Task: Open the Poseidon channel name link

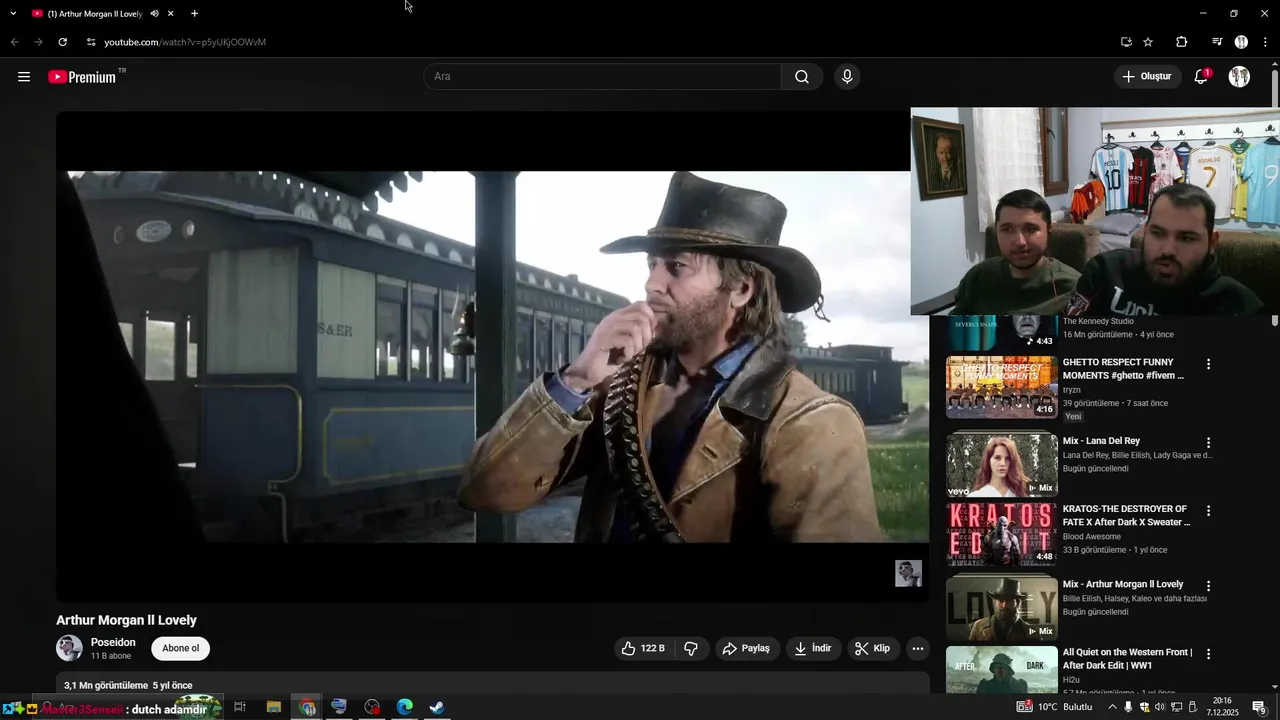Action: (x=113, y=642)
